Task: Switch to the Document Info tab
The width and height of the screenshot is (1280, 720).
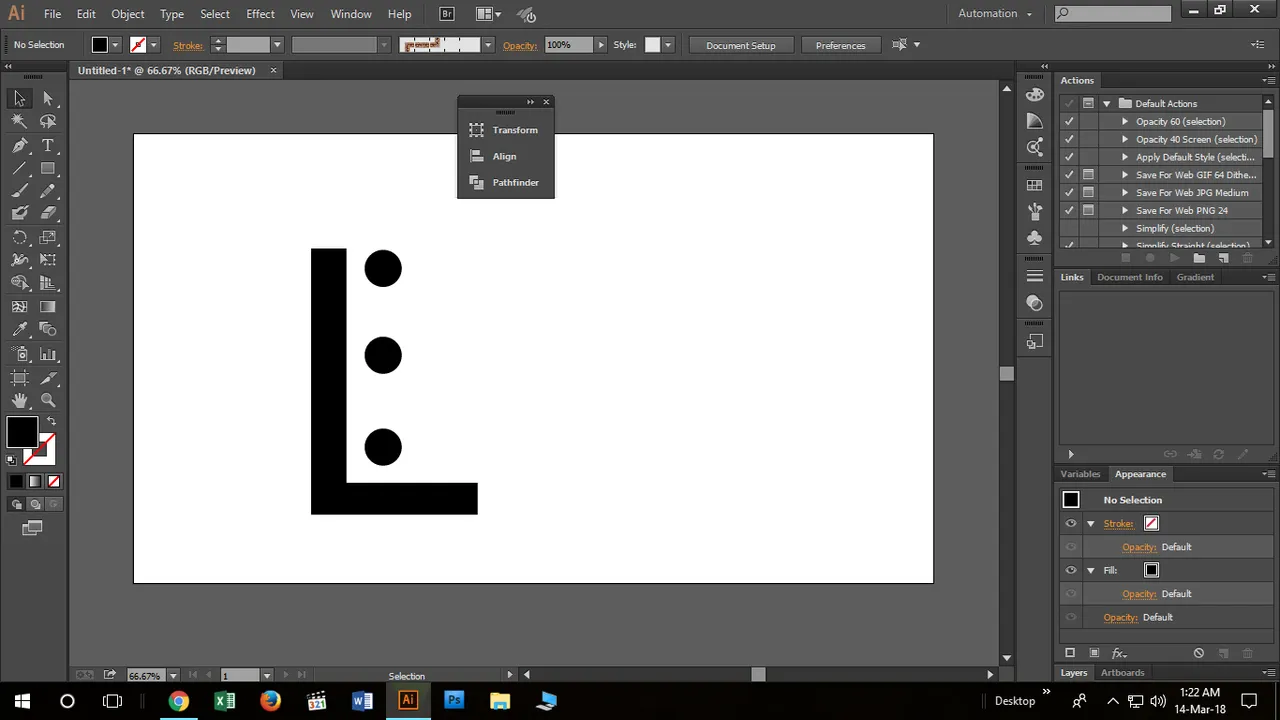Action: pos(1130,277)
